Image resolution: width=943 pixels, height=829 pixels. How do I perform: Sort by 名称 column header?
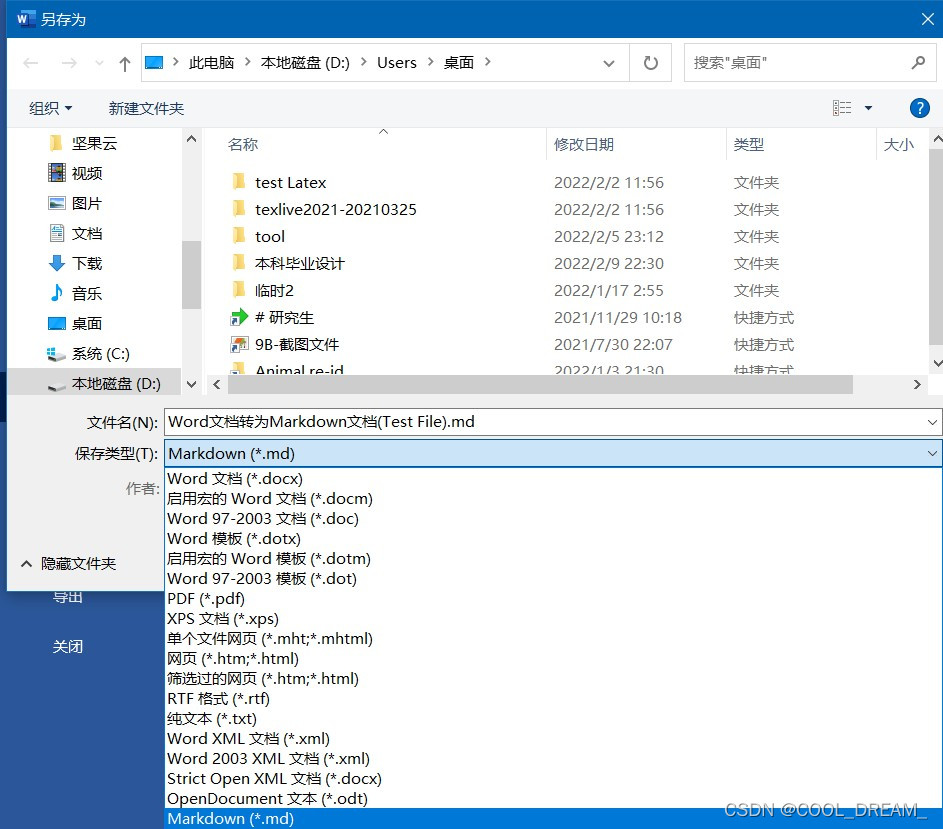[243, 144]
